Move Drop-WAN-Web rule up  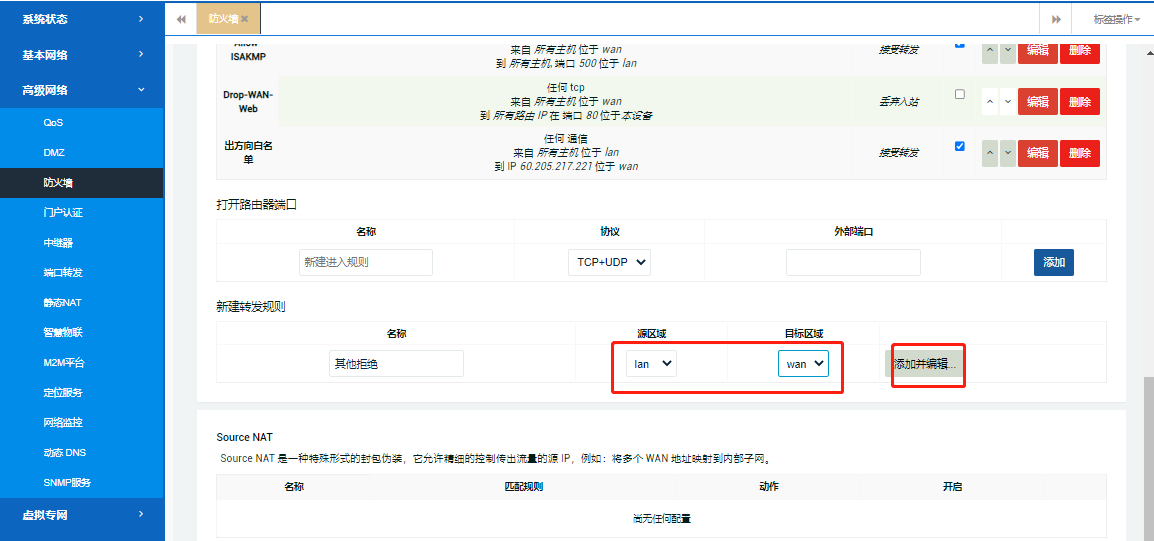[x=990, y=101]
